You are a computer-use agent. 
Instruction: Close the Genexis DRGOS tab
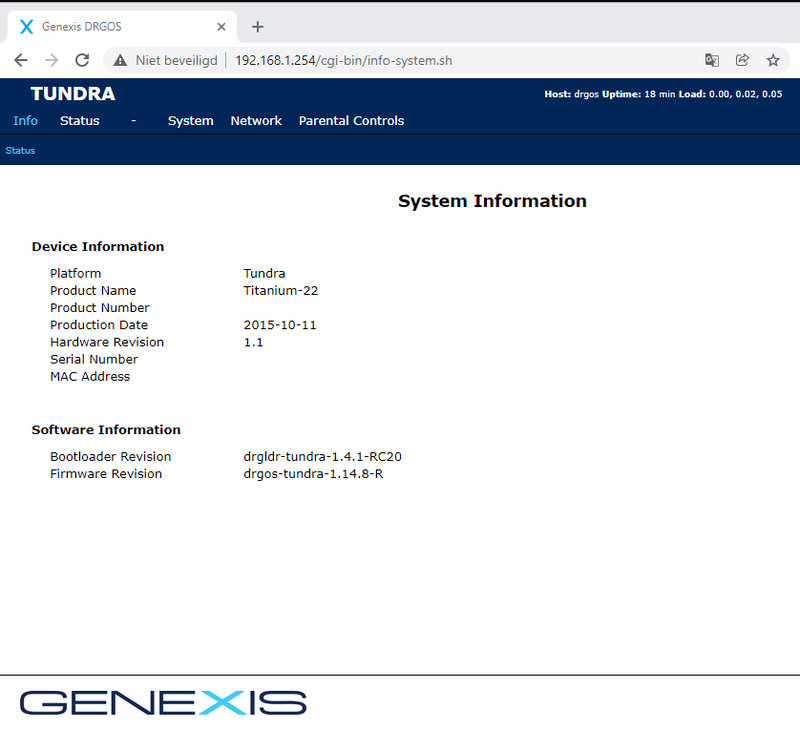[221, 27]
